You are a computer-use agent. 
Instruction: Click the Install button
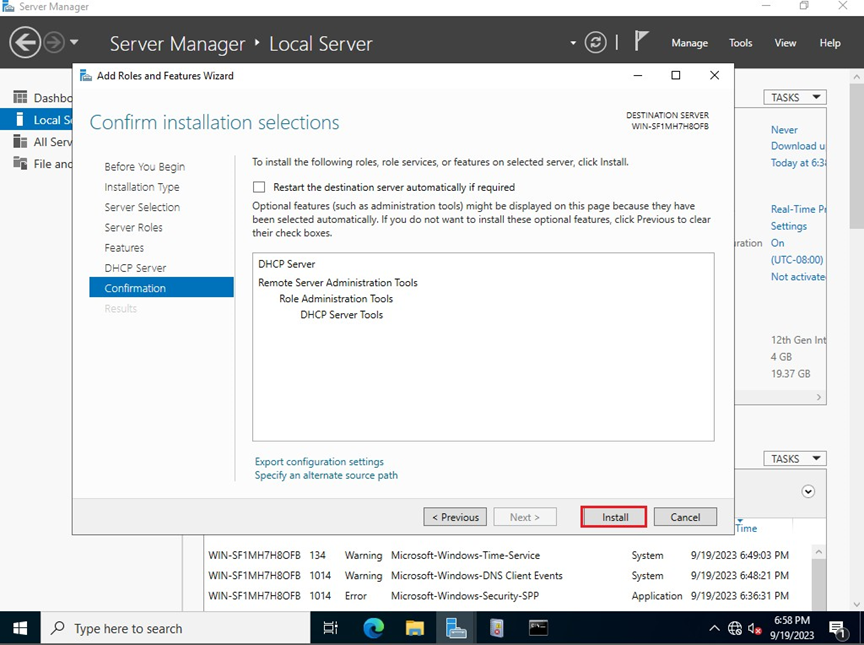[x=614, y=517]
